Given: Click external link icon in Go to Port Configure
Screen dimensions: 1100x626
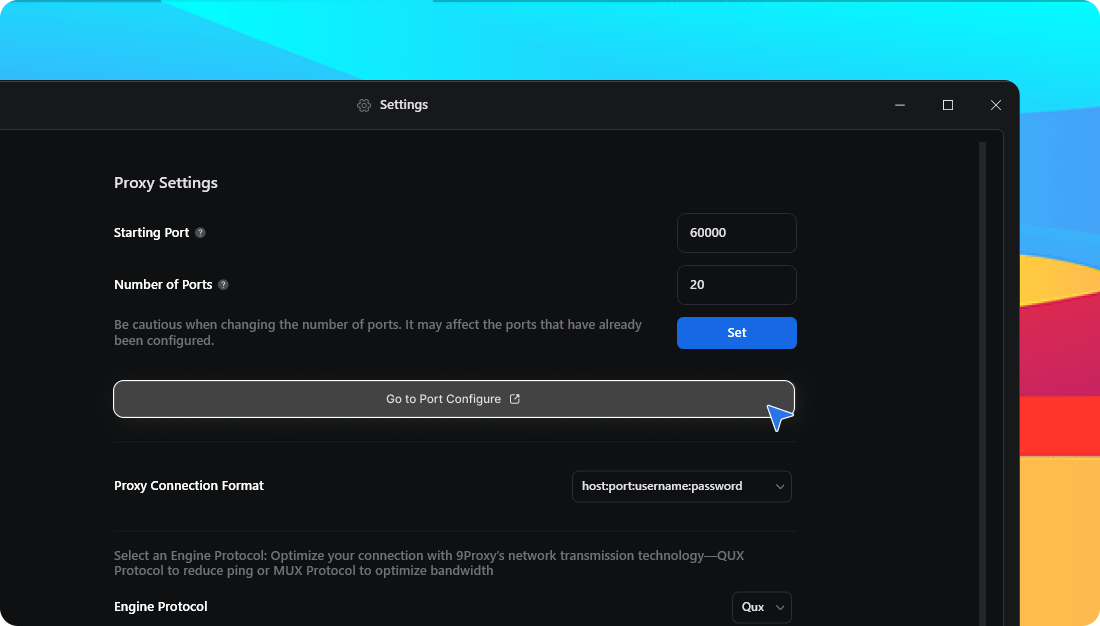Looking at the screenshot, I should (515, 399).
